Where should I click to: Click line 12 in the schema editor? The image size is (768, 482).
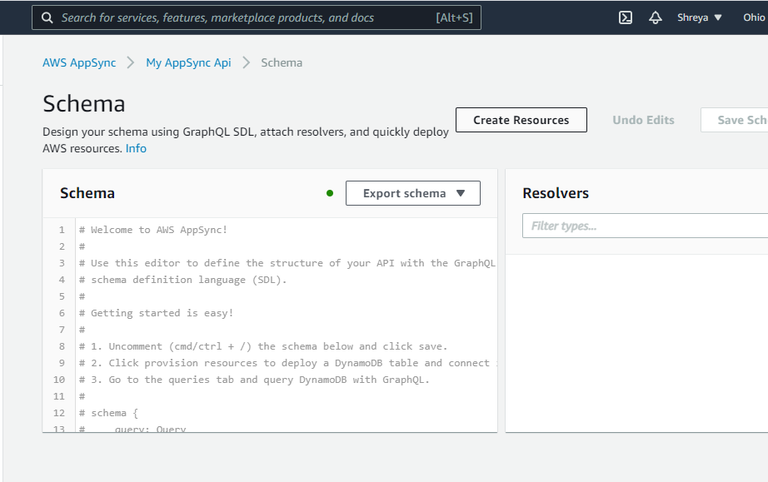pos(120,413)
